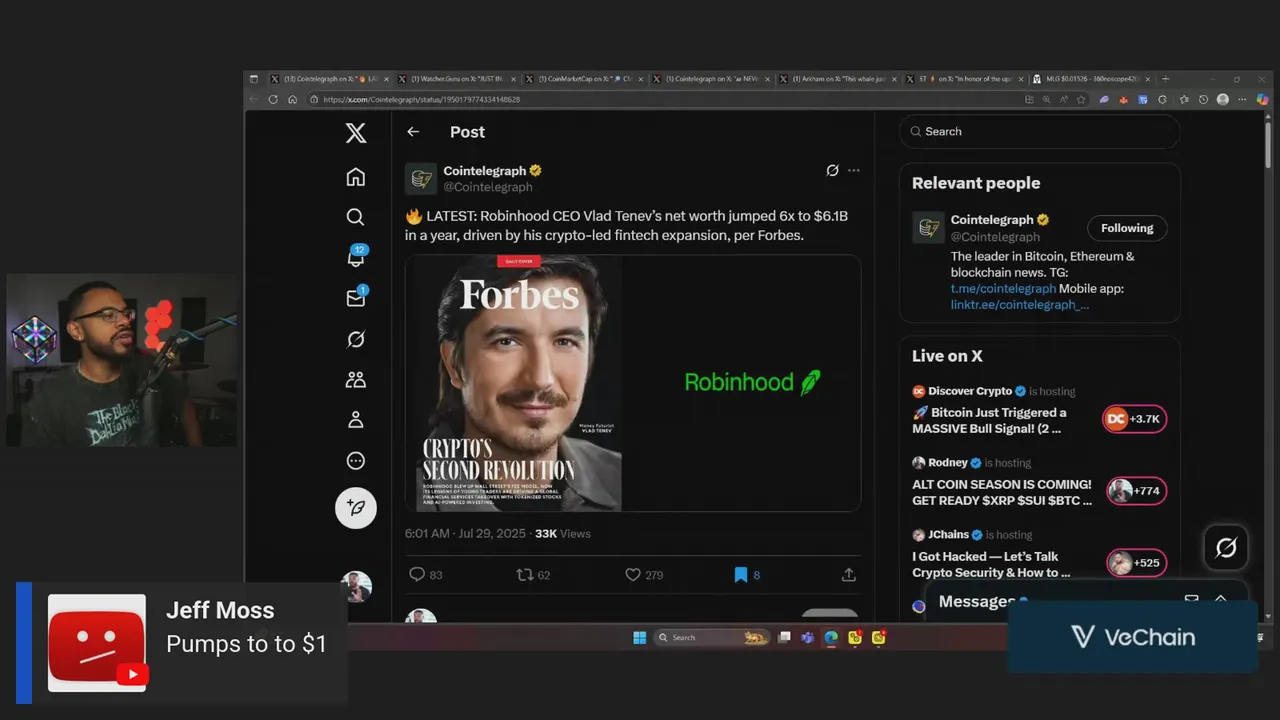The image size is (1280, 720).
Task: Open Profile icon in sidebar
Action: point(355,420)
